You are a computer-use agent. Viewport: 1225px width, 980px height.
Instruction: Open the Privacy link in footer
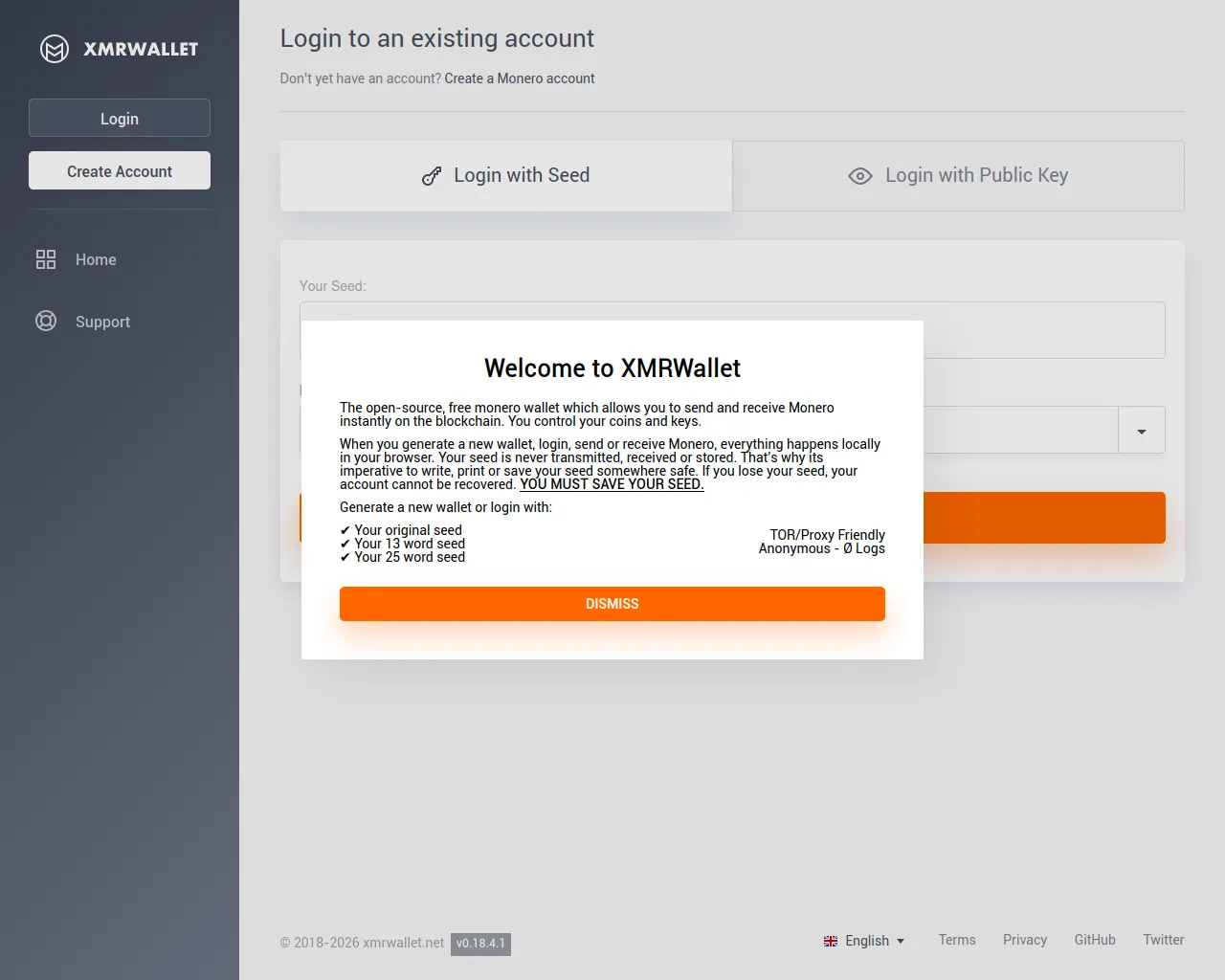(x=1025, y=940)
